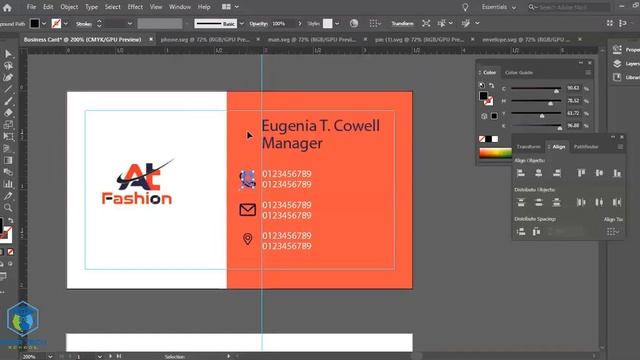
Task: Click the Recolor Artwork icon in control bar
Action: pyautogui.click(x=354, y=23)
